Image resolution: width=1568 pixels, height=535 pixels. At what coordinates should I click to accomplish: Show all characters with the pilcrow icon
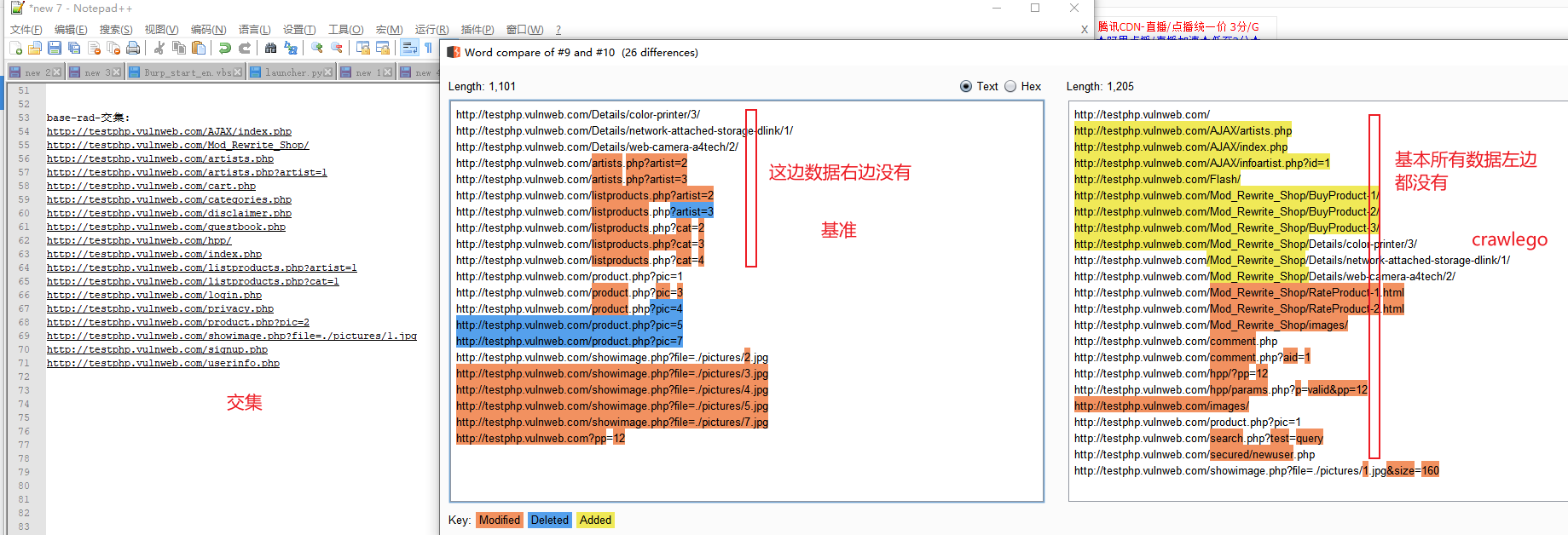[x=428, y=48]
